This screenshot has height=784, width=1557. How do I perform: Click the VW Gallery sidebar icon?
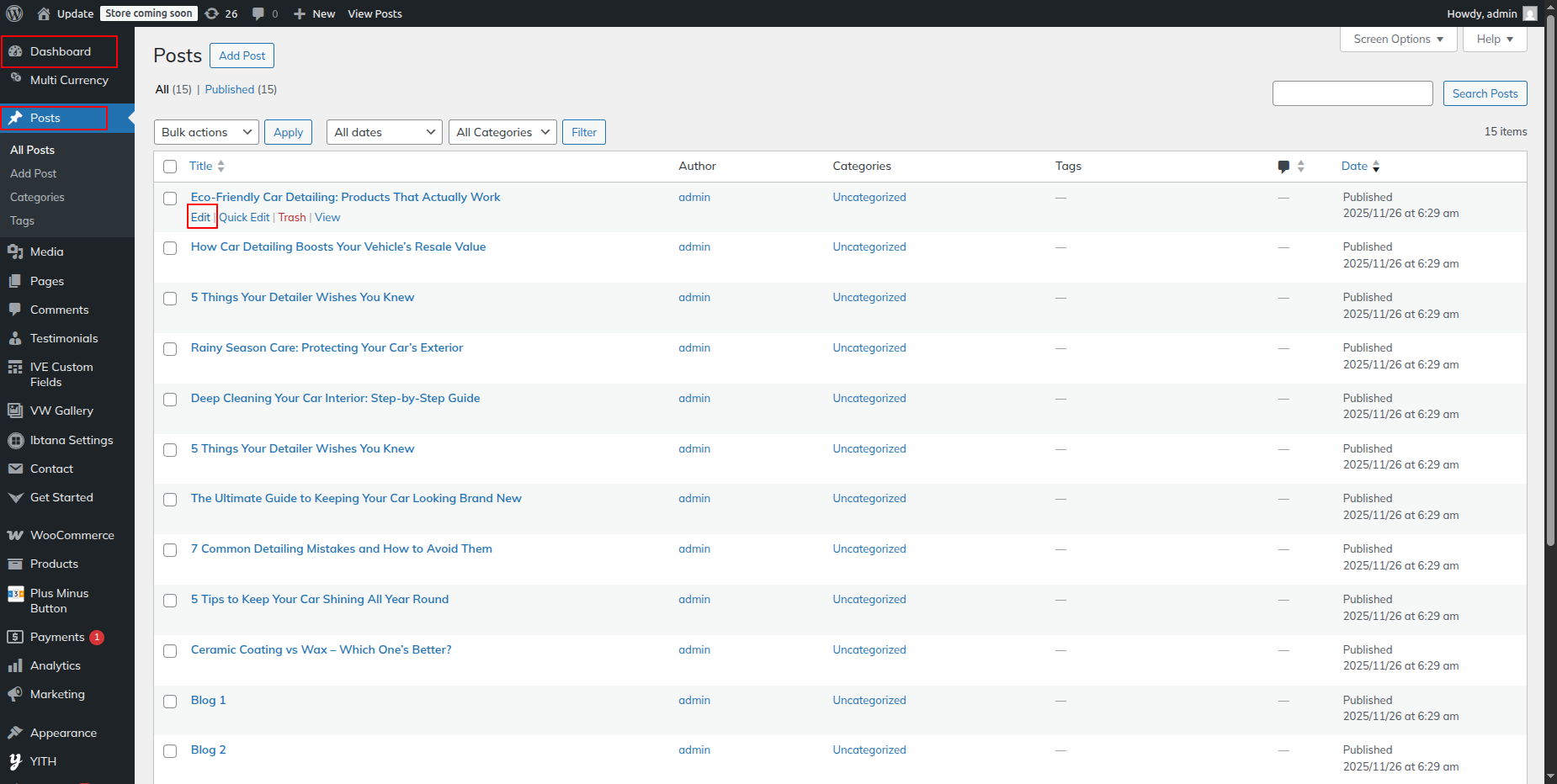[15, 411]
